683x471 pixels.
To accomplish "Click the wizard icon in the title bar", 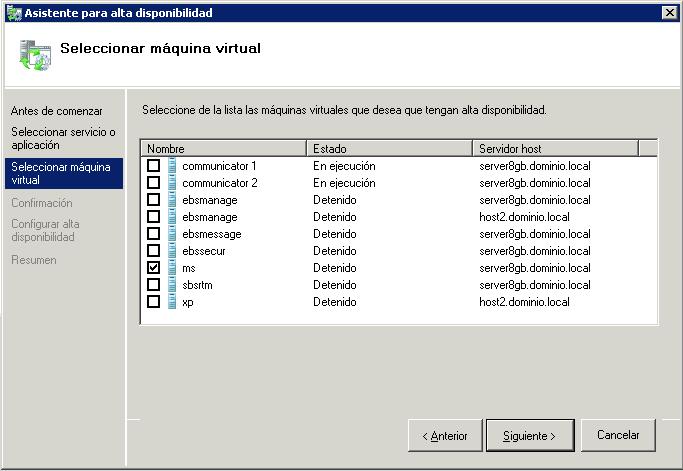I will (x=14, y=13).
